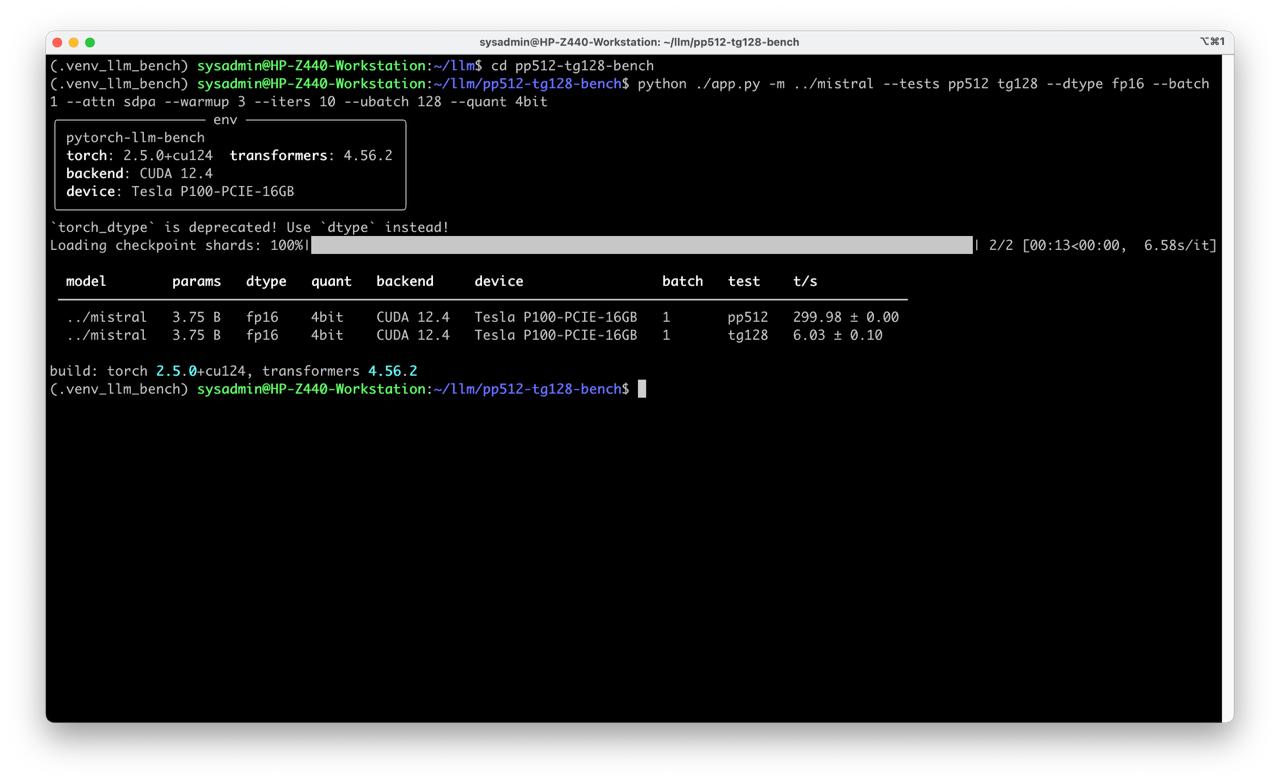Click the checkpoint shards loading progress bar
Screen dimensions: 1280x783
641,246
